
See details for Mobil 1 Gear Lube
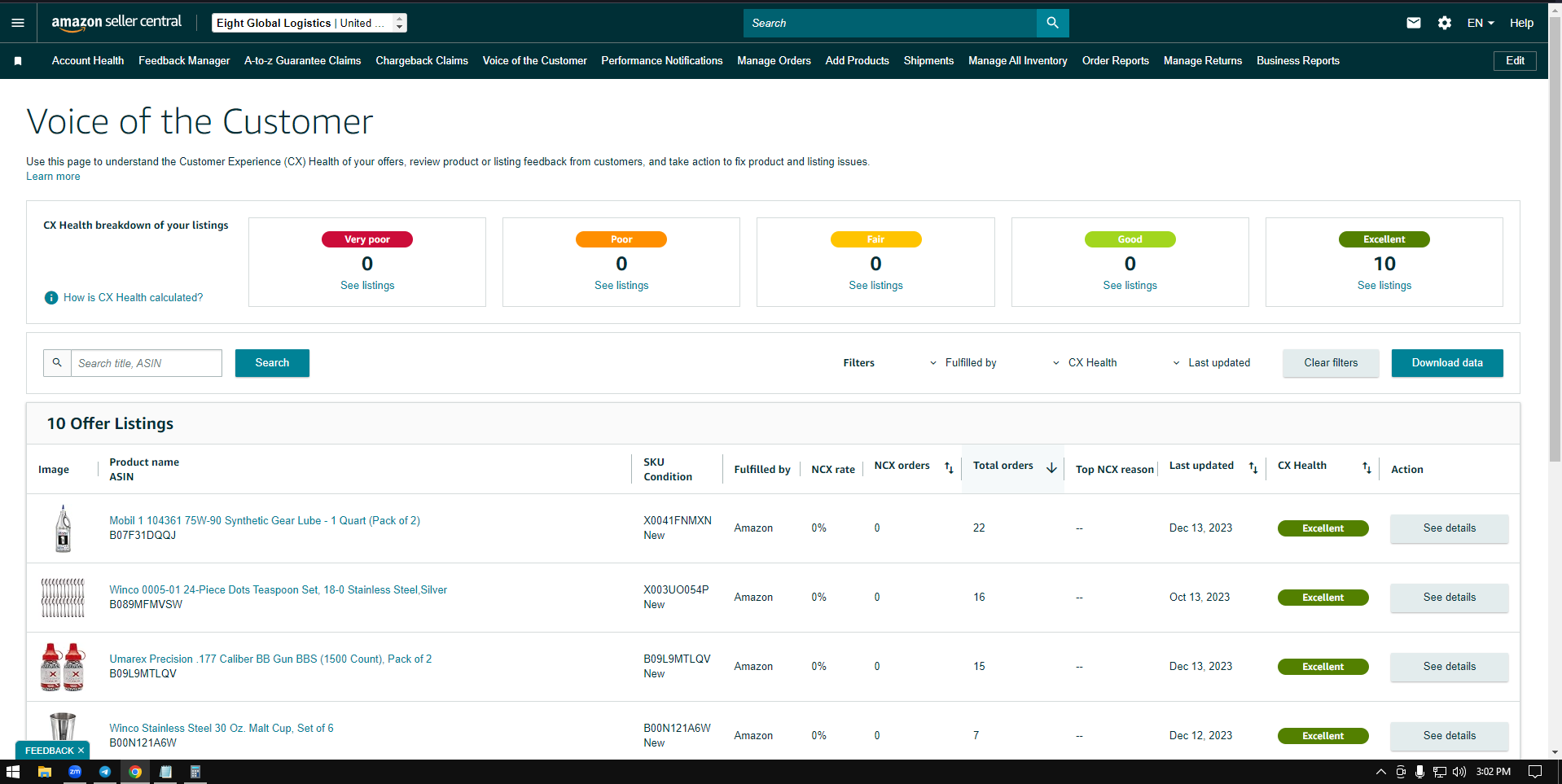point(1450,528)
